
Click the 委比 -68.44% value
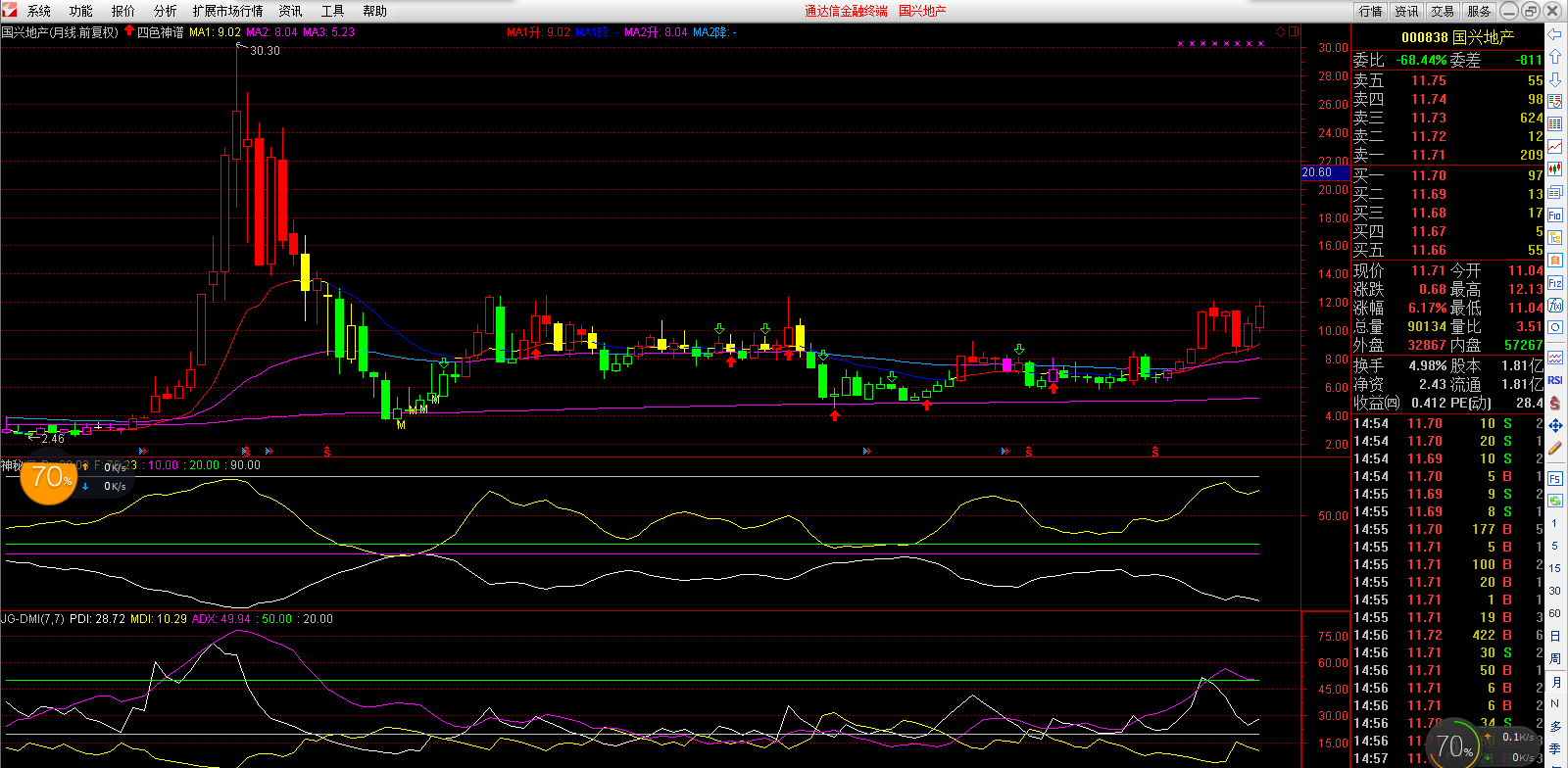tap(1421, 60)
